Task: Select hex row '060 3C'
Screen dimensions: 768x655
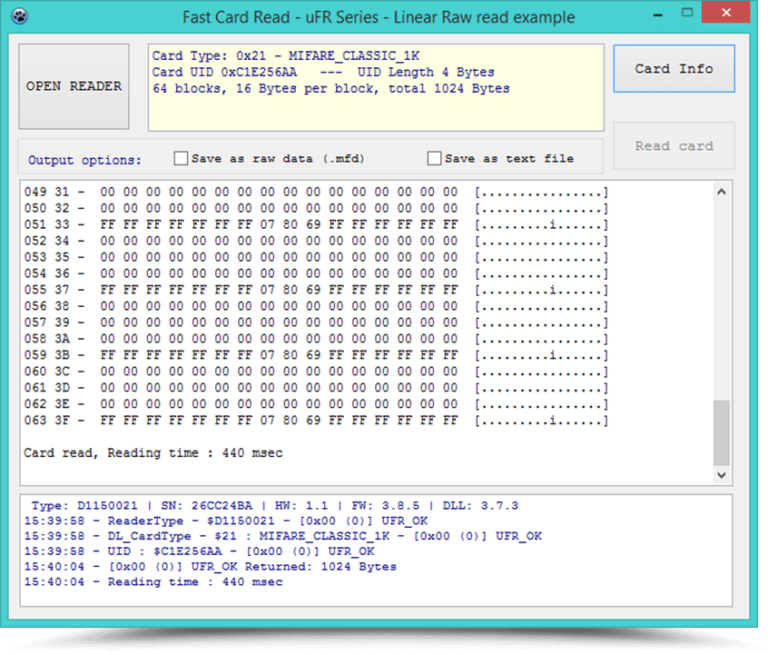Action: (x=316, y=371)
